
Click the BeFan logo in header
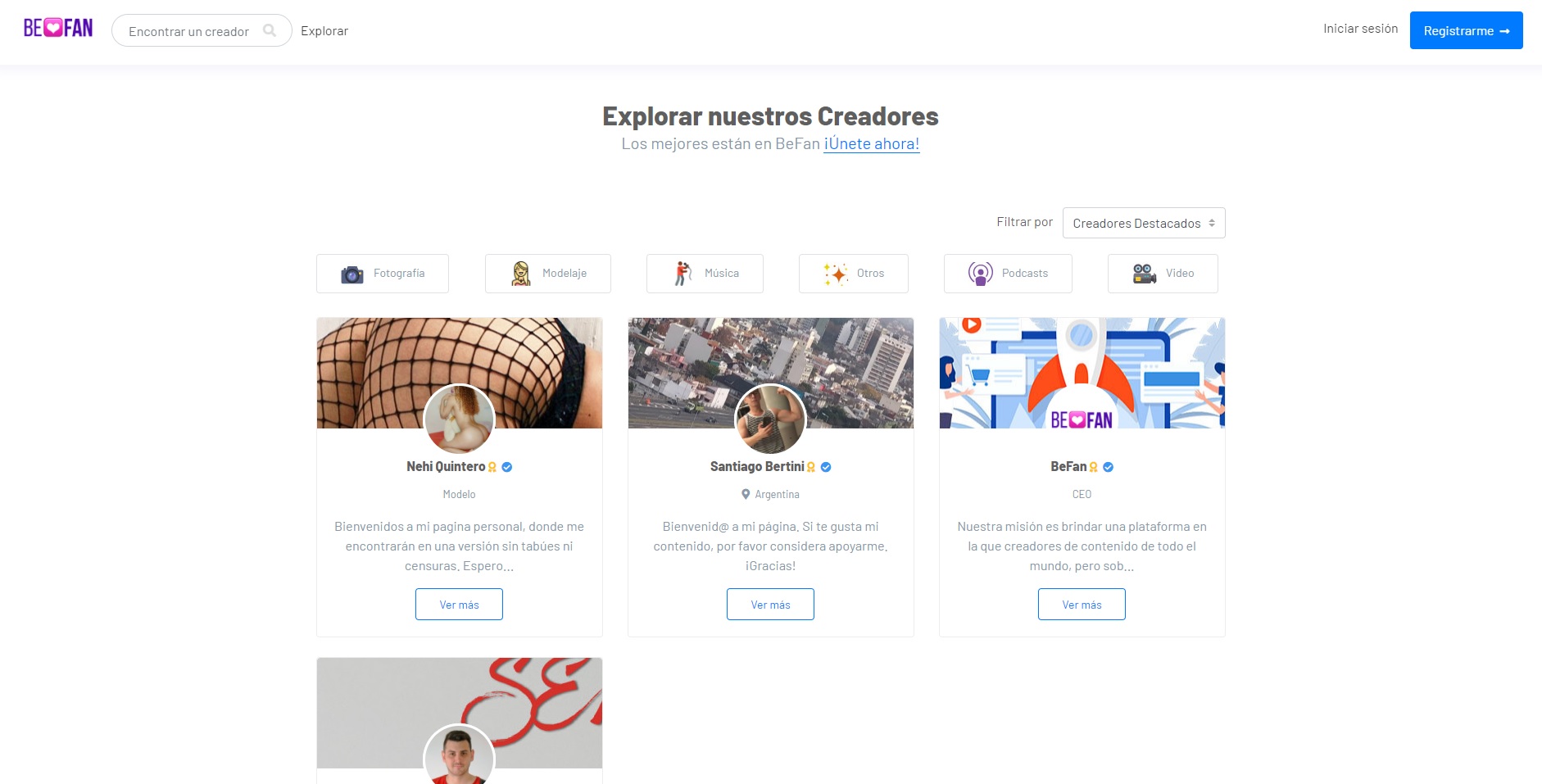pyautogui.click(x=58, y=29)
